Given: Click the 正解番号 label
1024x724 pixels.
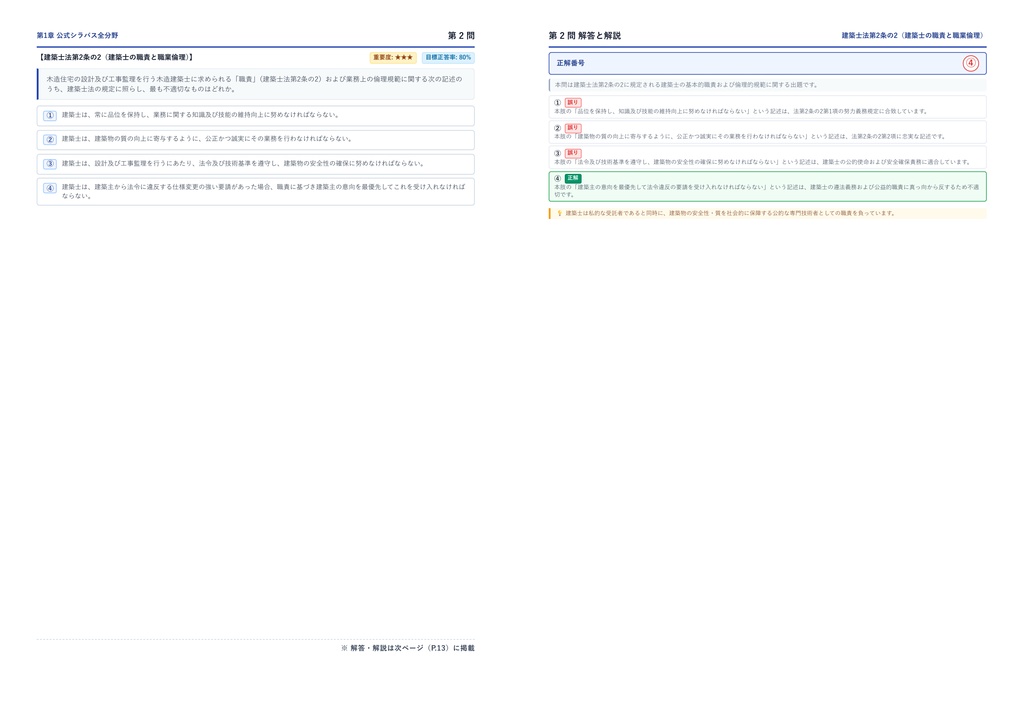Looking at the screenshot, I should (x=571, y=63).
